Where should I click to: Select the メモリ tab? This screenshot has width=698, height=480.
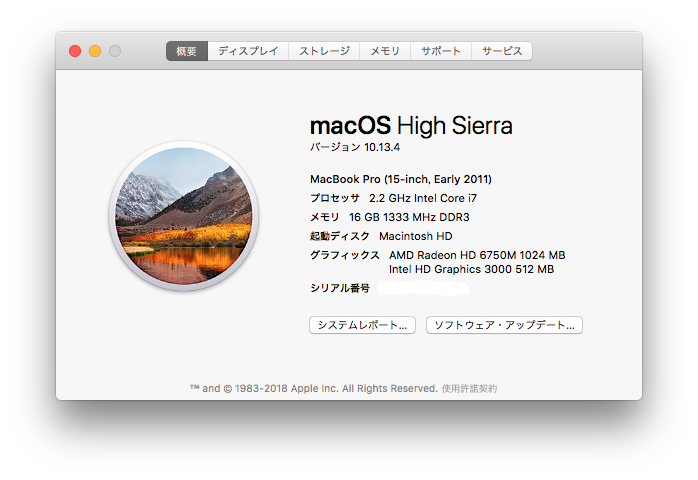pyautogui.click(x=385, y=51)
